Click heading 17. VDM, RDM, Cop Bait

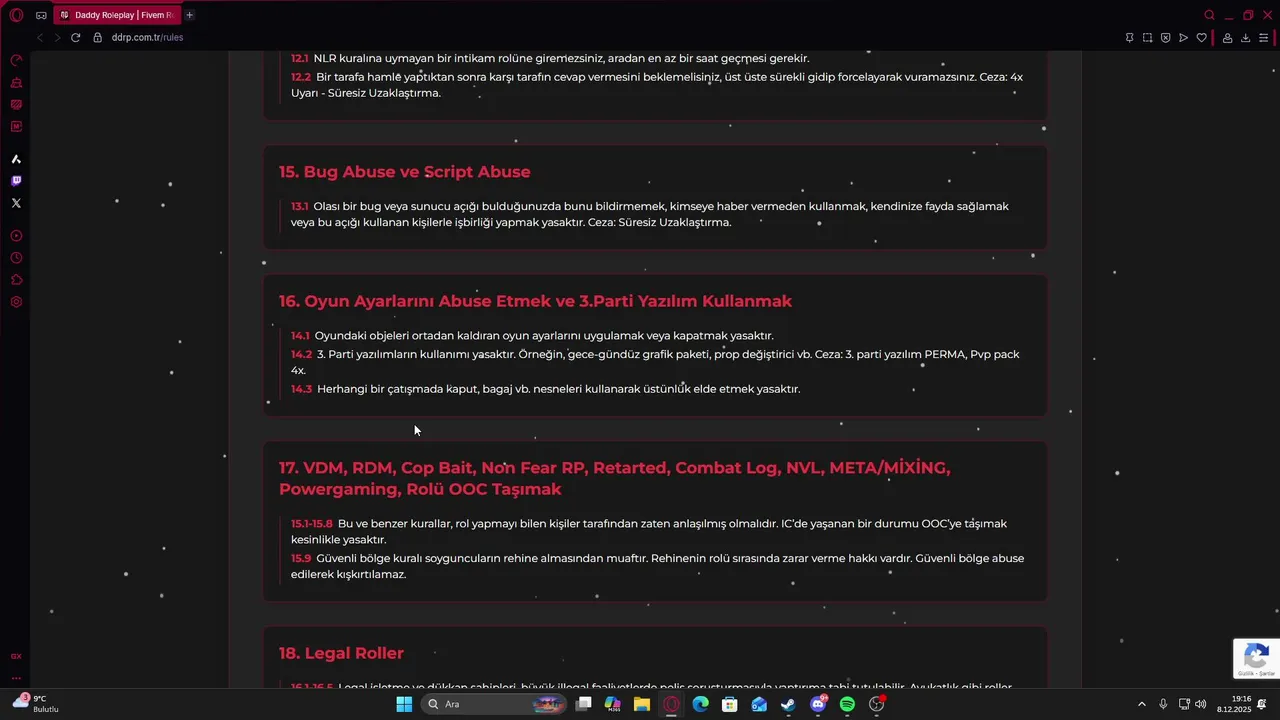click(614, 478)
